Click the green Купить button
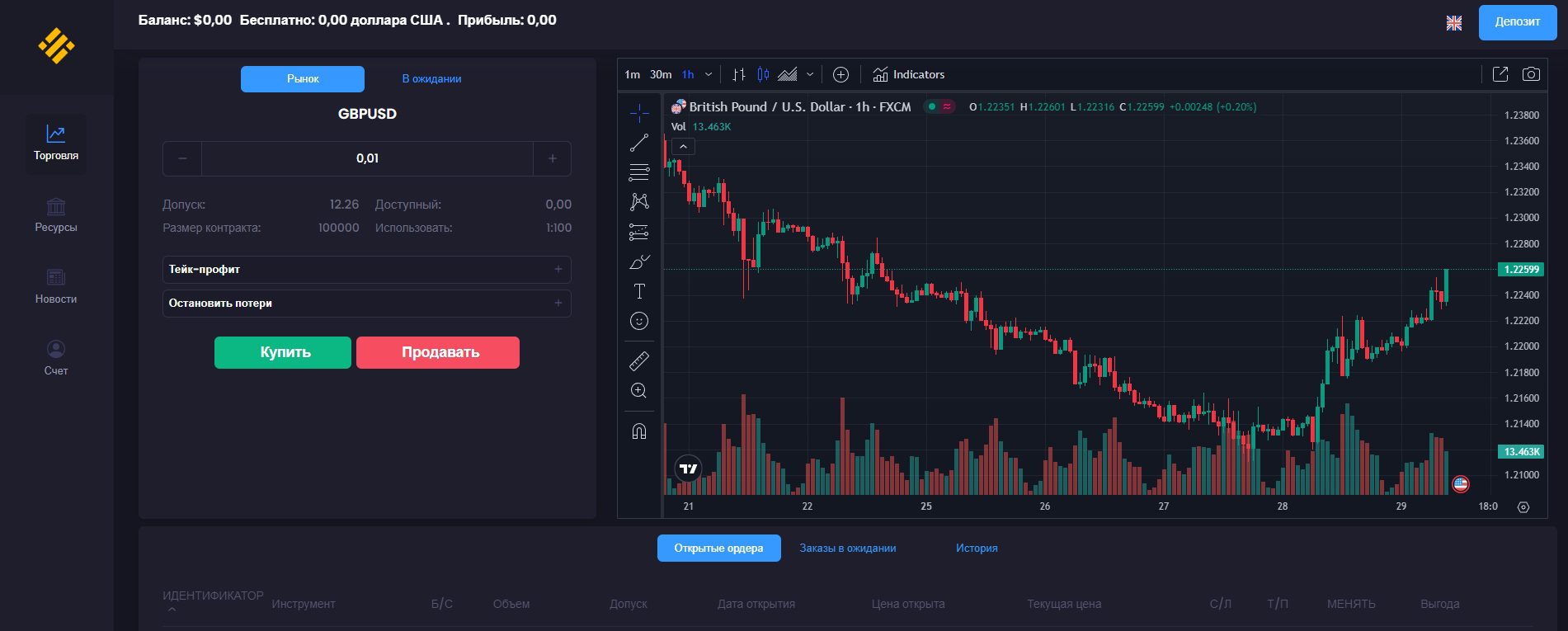The width and height of the screenshot is (1568, 631). click(x=283, y=352)
